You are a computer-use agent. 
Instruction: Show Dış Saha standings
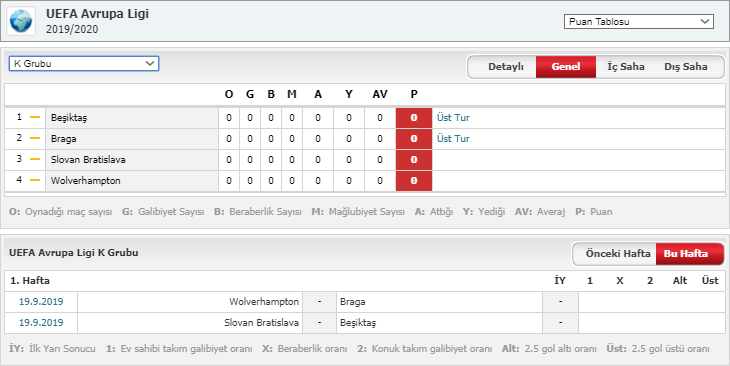coord(686,67)
